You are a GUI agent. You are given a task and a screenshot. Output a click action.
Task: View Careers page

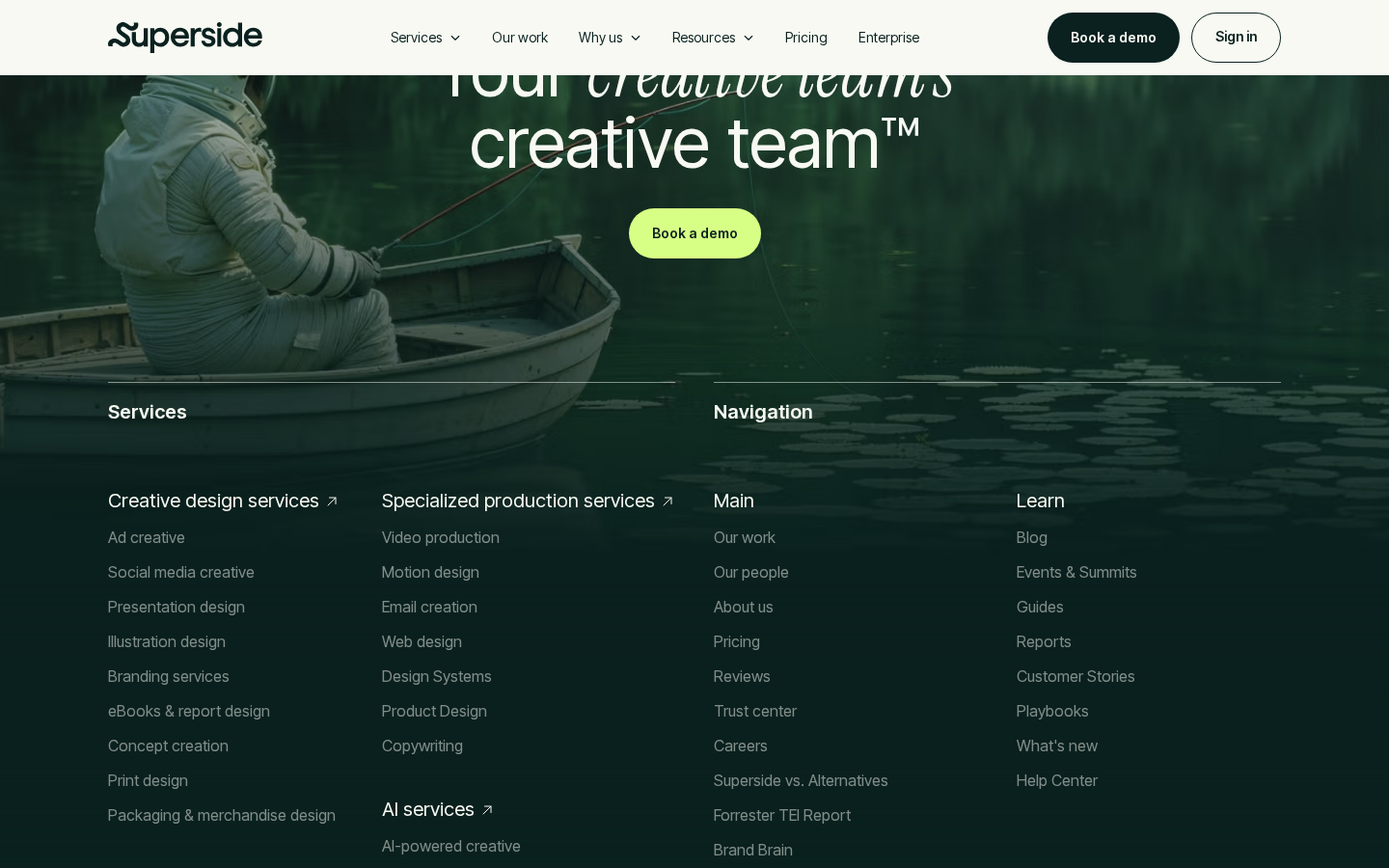[741, 746]
